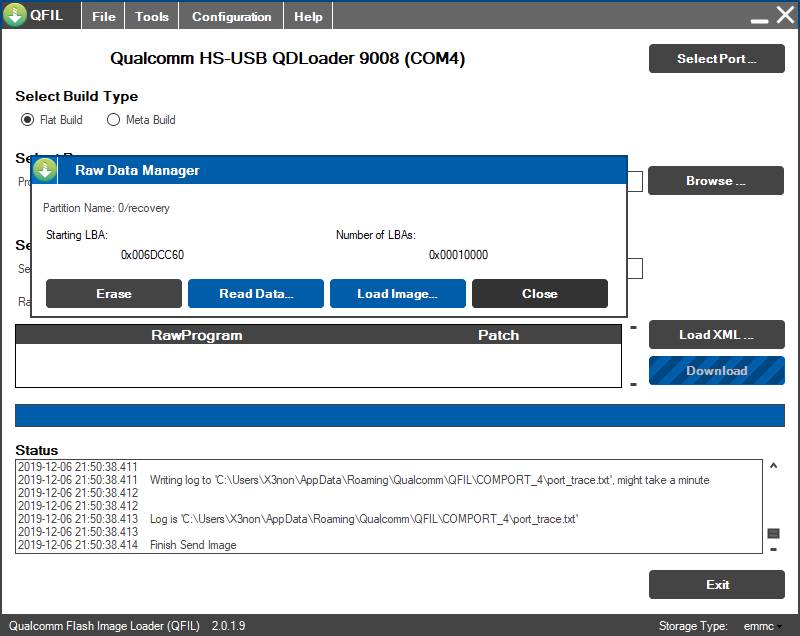Click the Storage Type label
Viewport: 800px width, 636px height.
(693, 626)
